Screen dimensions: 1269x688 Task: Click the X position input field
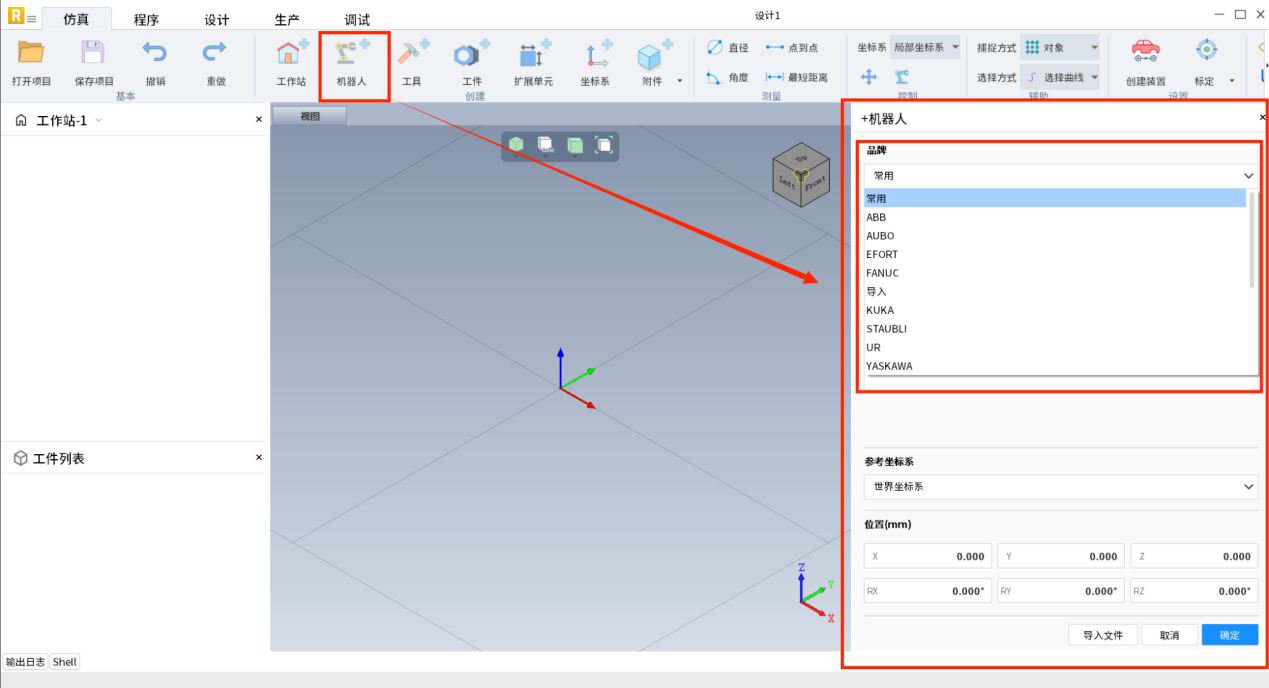coord(928,556)
